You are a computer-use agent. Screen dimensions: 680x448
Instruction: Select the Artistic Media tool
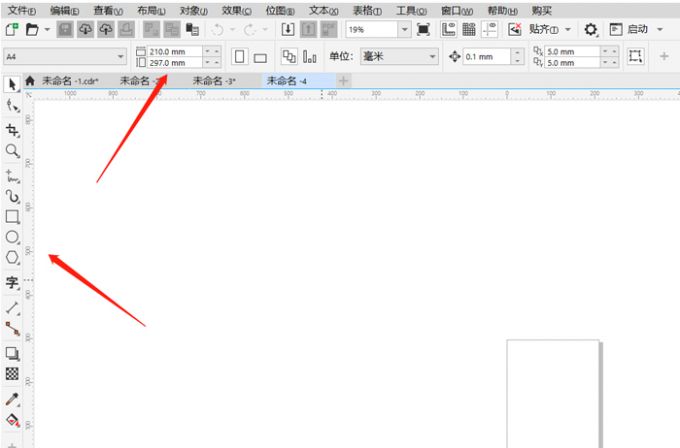click(12, 196)
